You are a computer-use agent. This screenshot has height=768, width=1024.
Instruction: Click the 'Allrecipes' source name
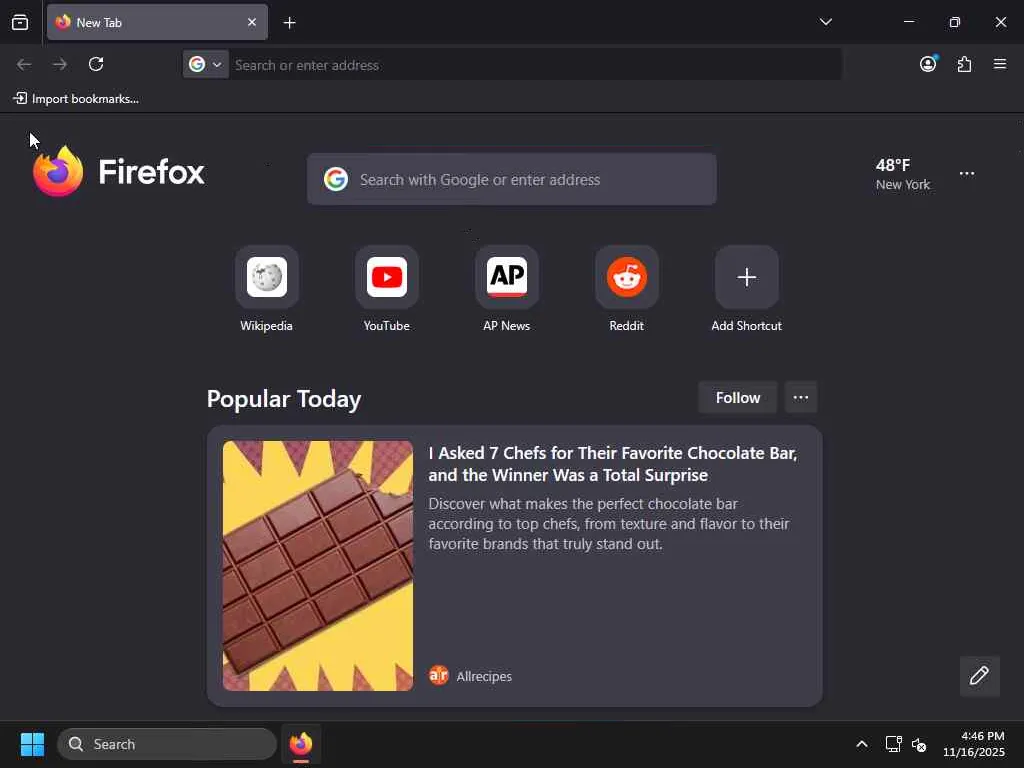click(x=484, y=676)
